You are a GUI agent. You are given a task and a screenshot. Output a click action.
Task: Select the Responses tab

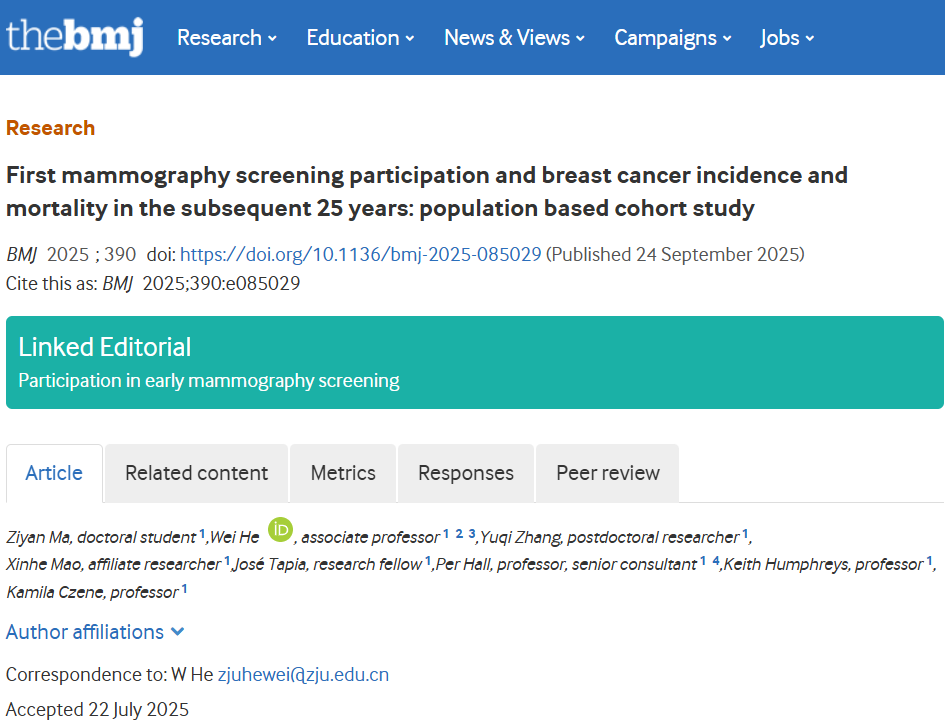point(466,473)
